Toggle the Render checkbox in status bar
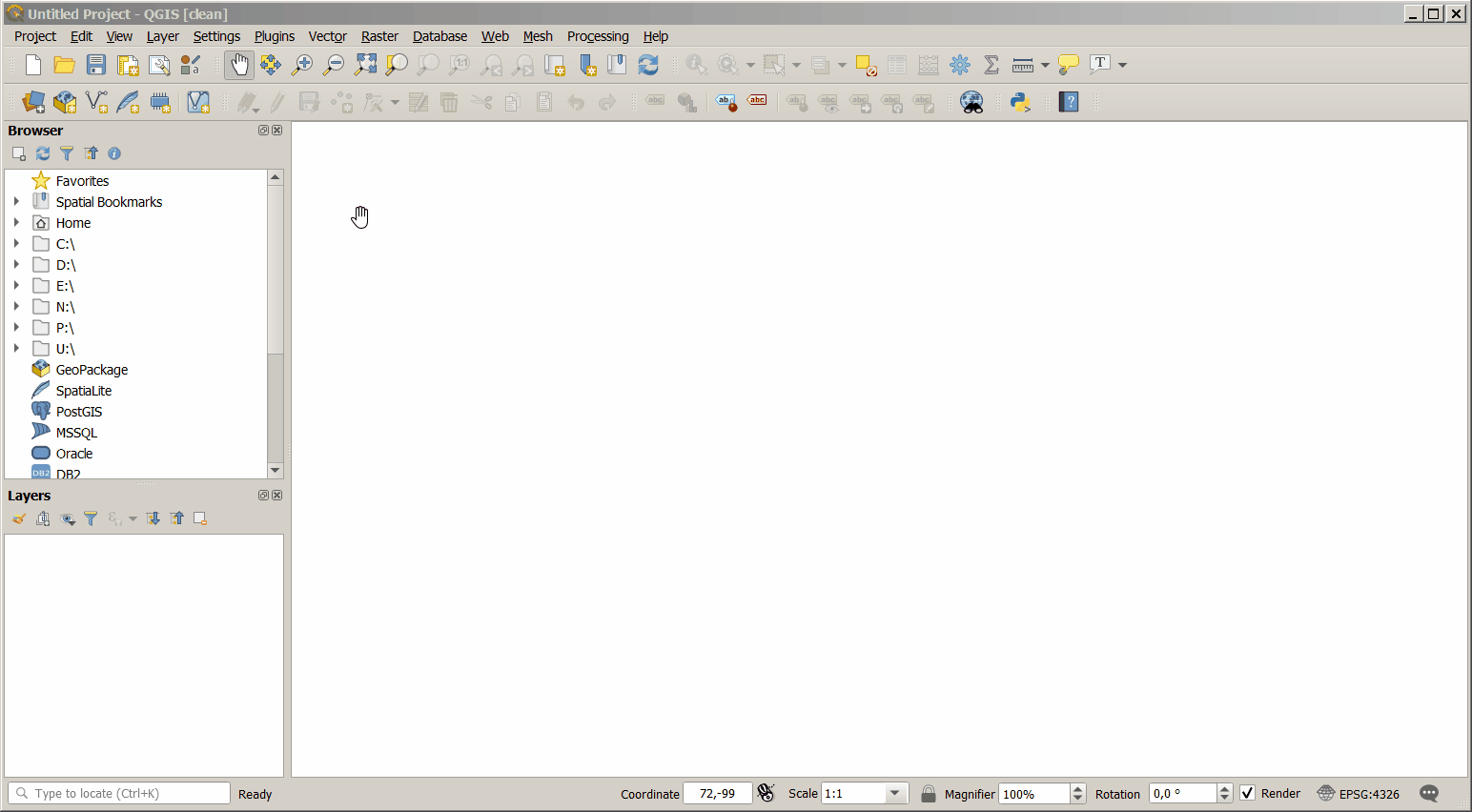The image size is (1472, 812). click(x=1248, y=793)
